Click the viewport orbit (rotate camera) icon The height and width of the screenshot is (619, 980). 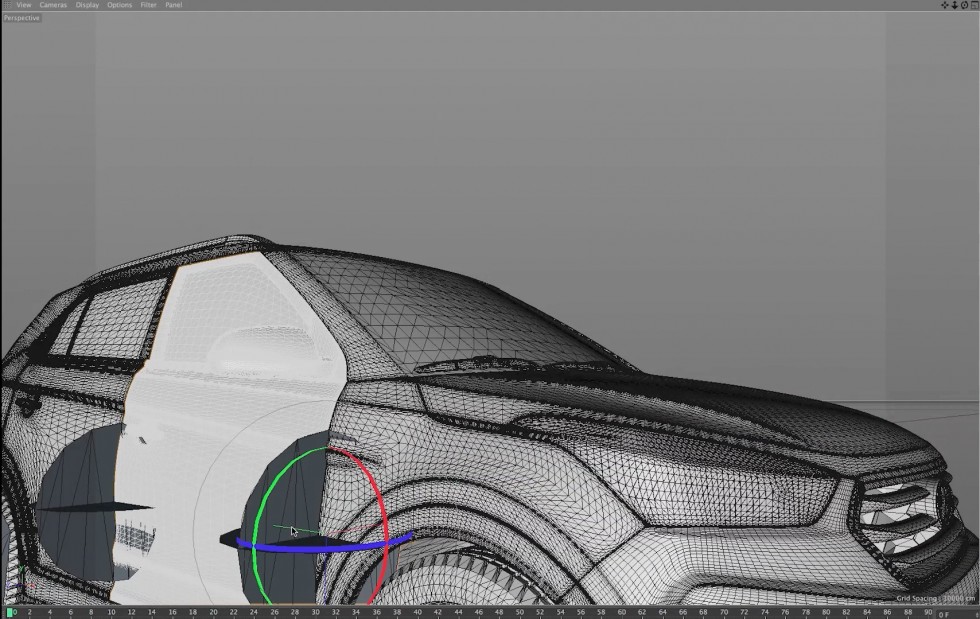(x=964, y=5)
